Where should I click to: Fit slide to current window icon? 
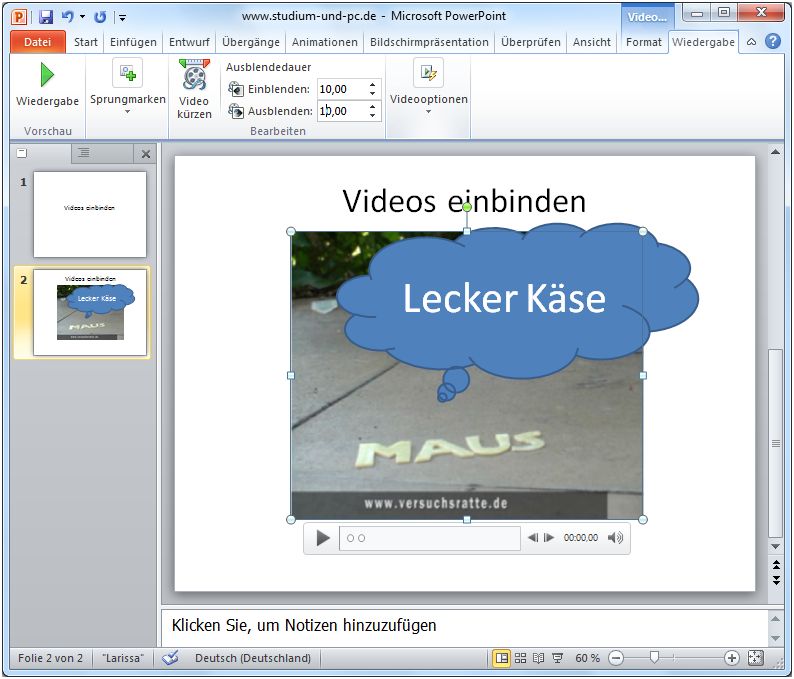[755, 658]
